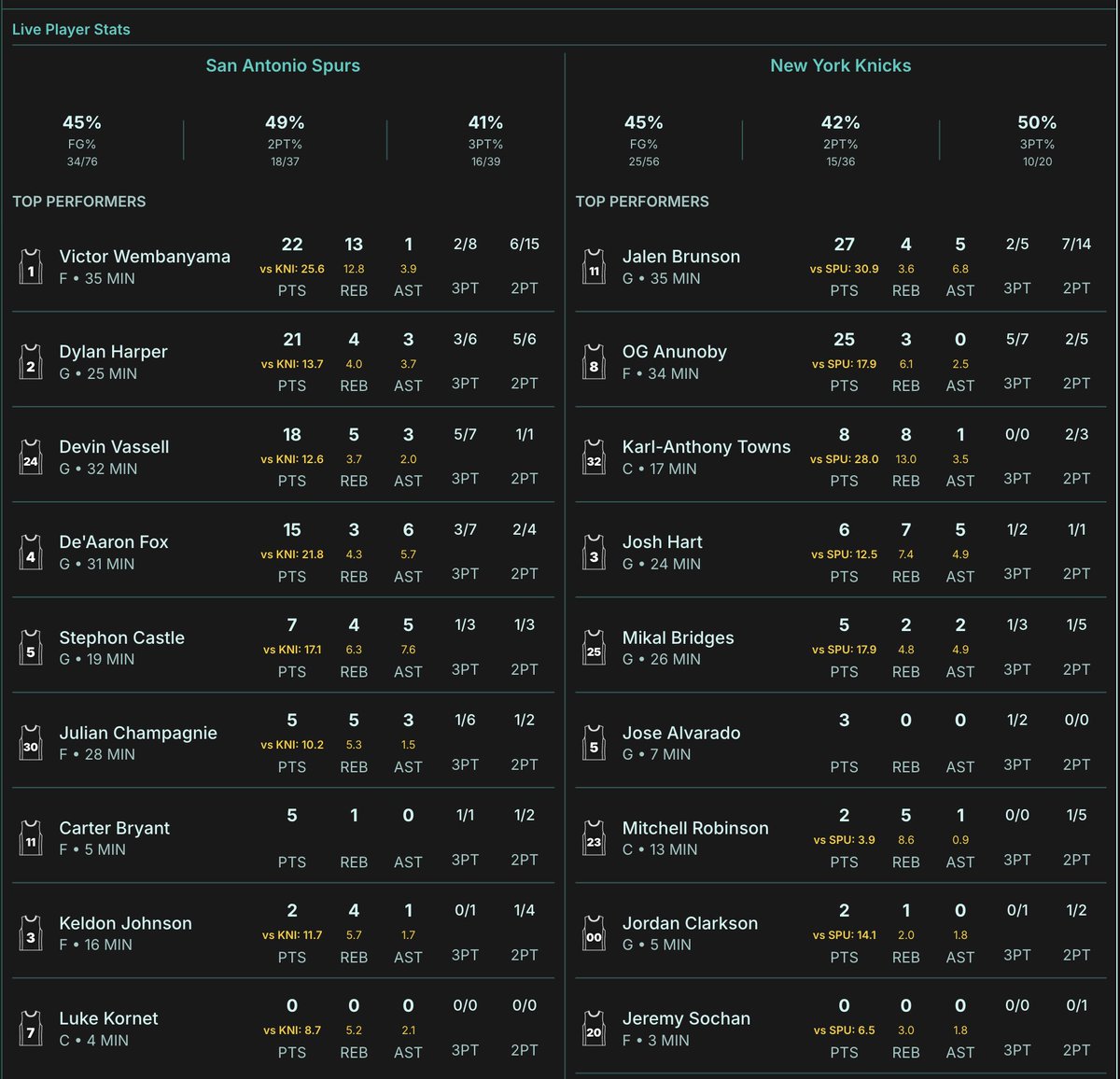Click Mitchell Robinson's 5 rebounds value

pyautogui.click(x=905, y=816)
